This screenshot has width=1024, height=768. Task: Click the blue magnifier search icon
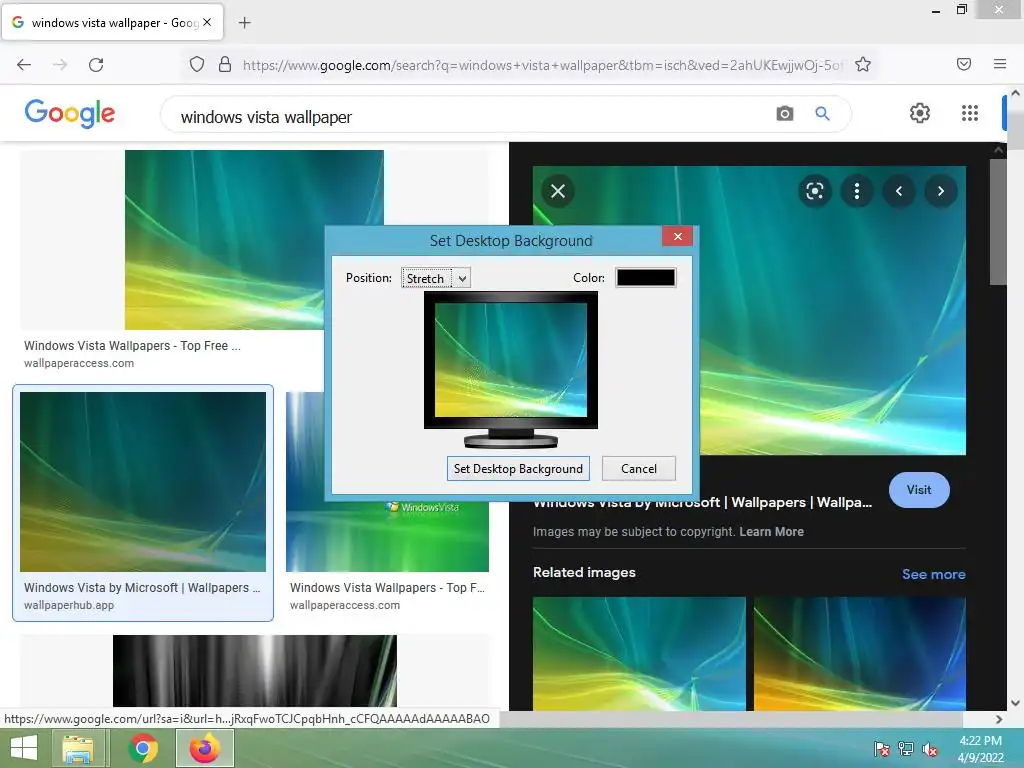point(822,114)
